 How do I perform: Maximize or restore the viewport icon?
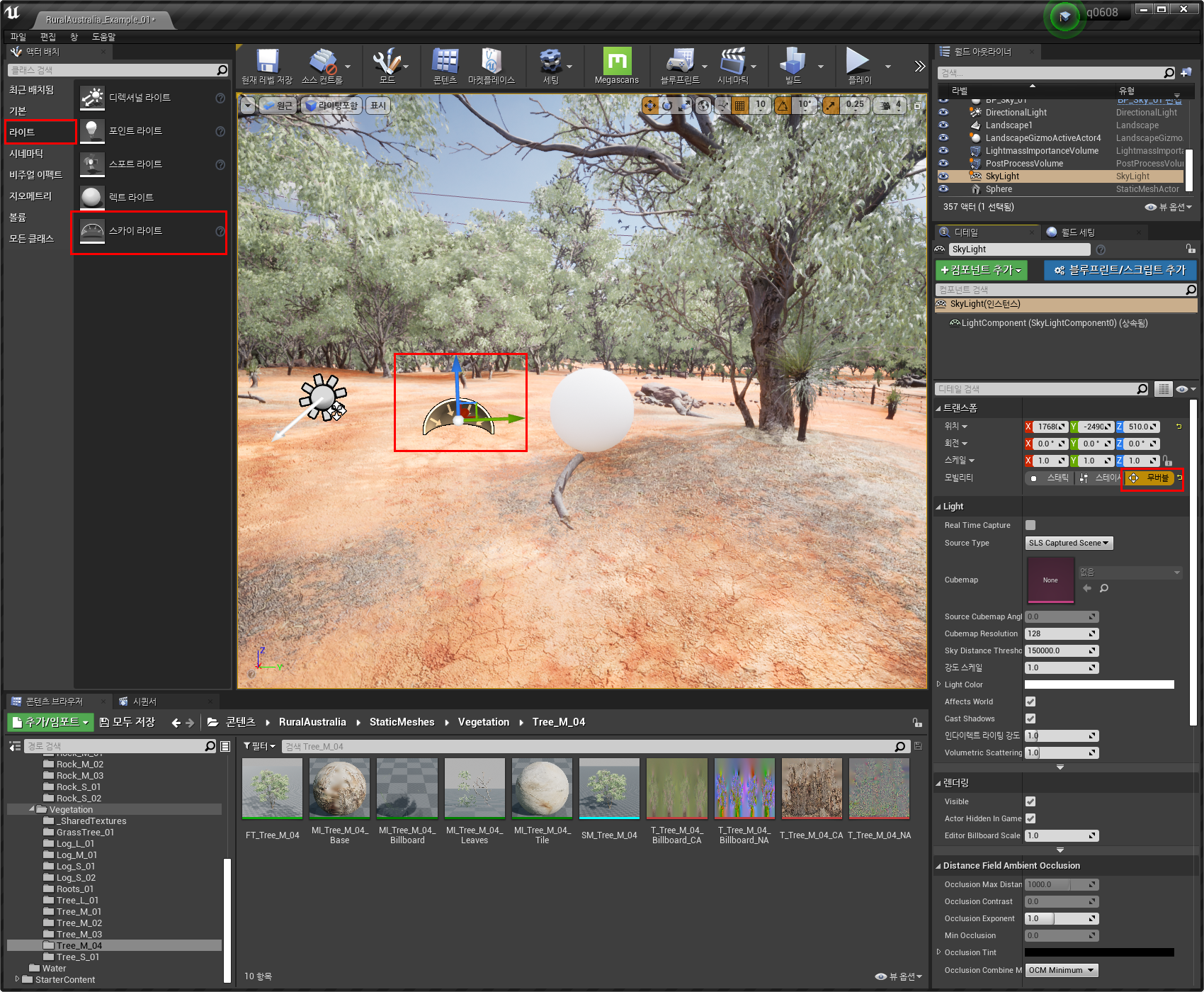click(917, 106)
